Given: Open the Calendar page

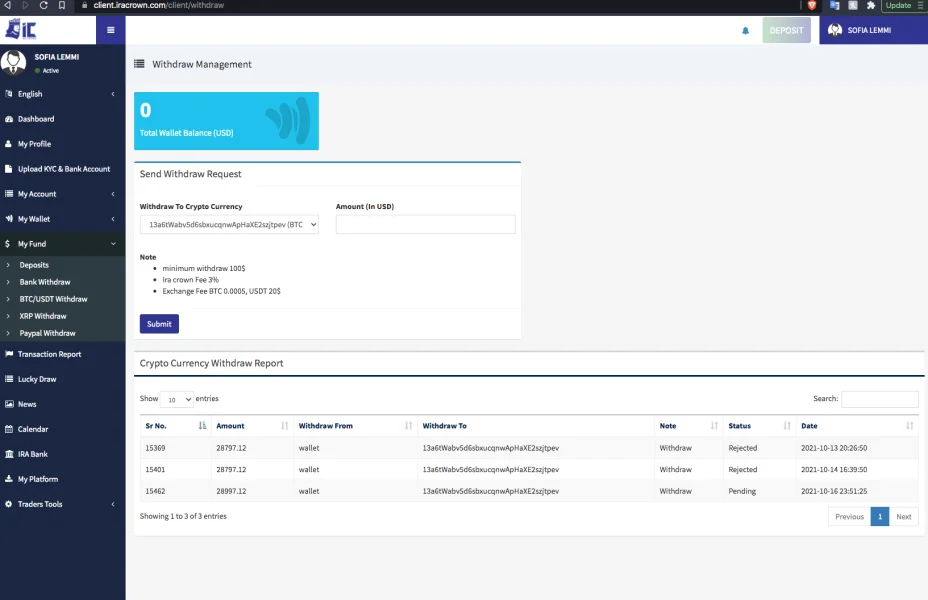Looking at the screenshot, I should (x=32, y=429).
